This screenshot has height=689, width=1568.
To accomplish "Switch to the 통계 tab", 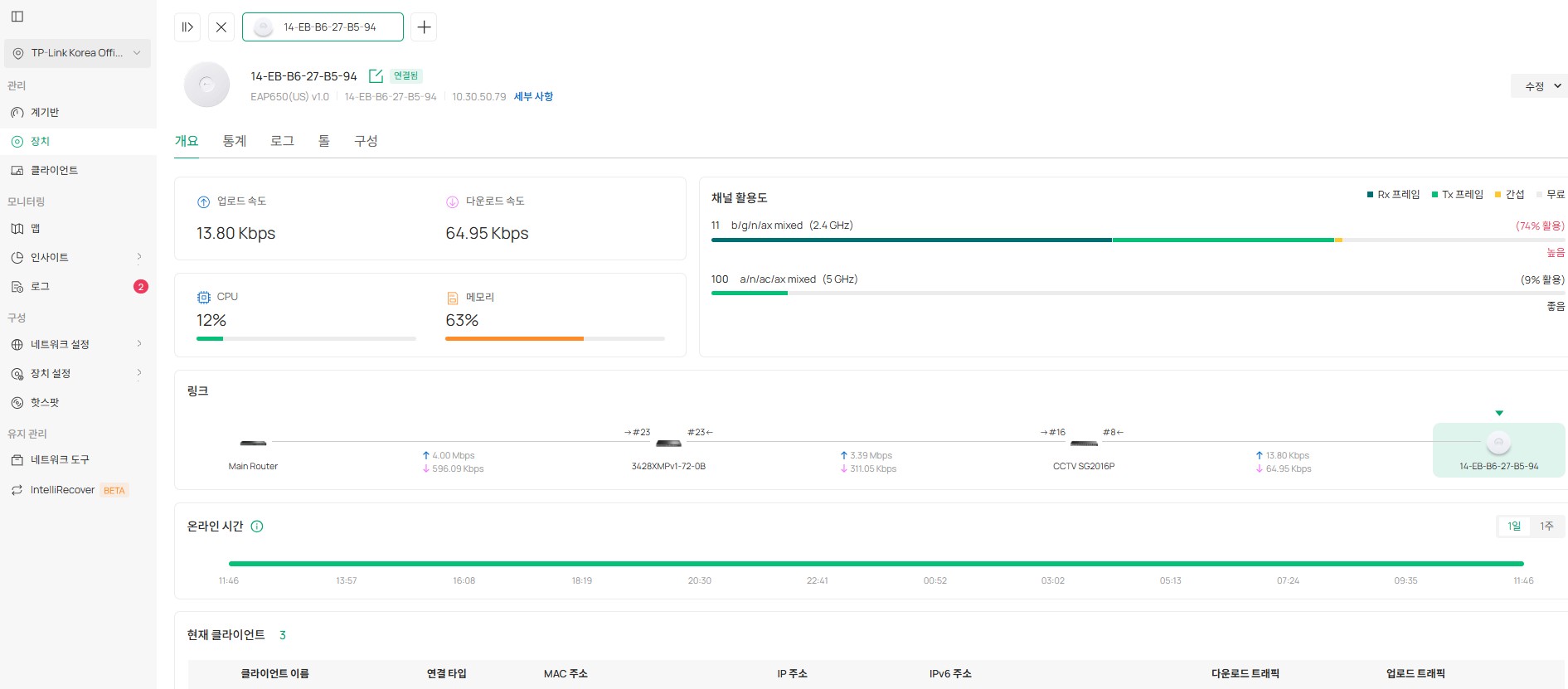I will 234,141.
